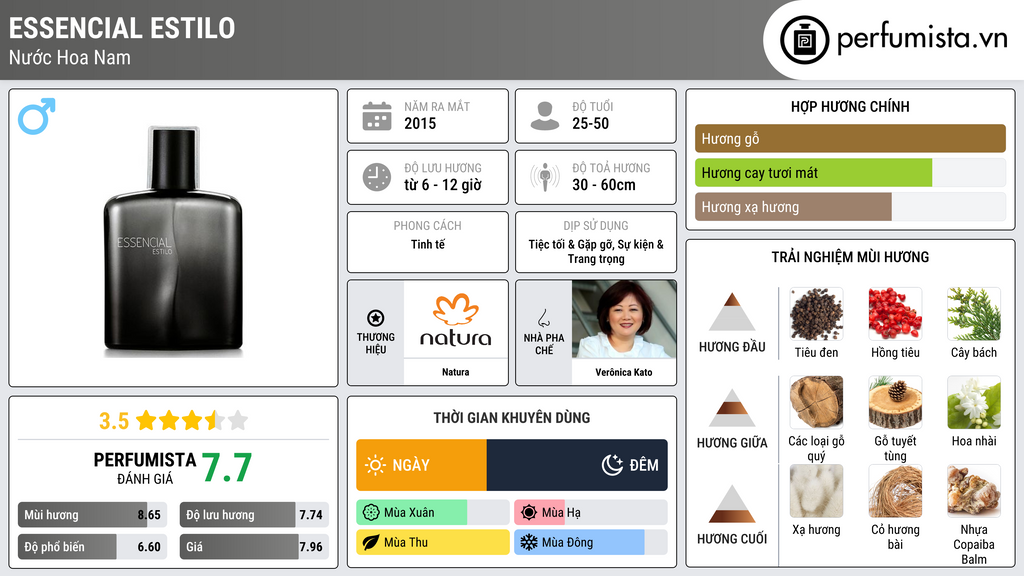
Task: Click the Giá 7.96 score bar
Action: click(x=254, y=547)
